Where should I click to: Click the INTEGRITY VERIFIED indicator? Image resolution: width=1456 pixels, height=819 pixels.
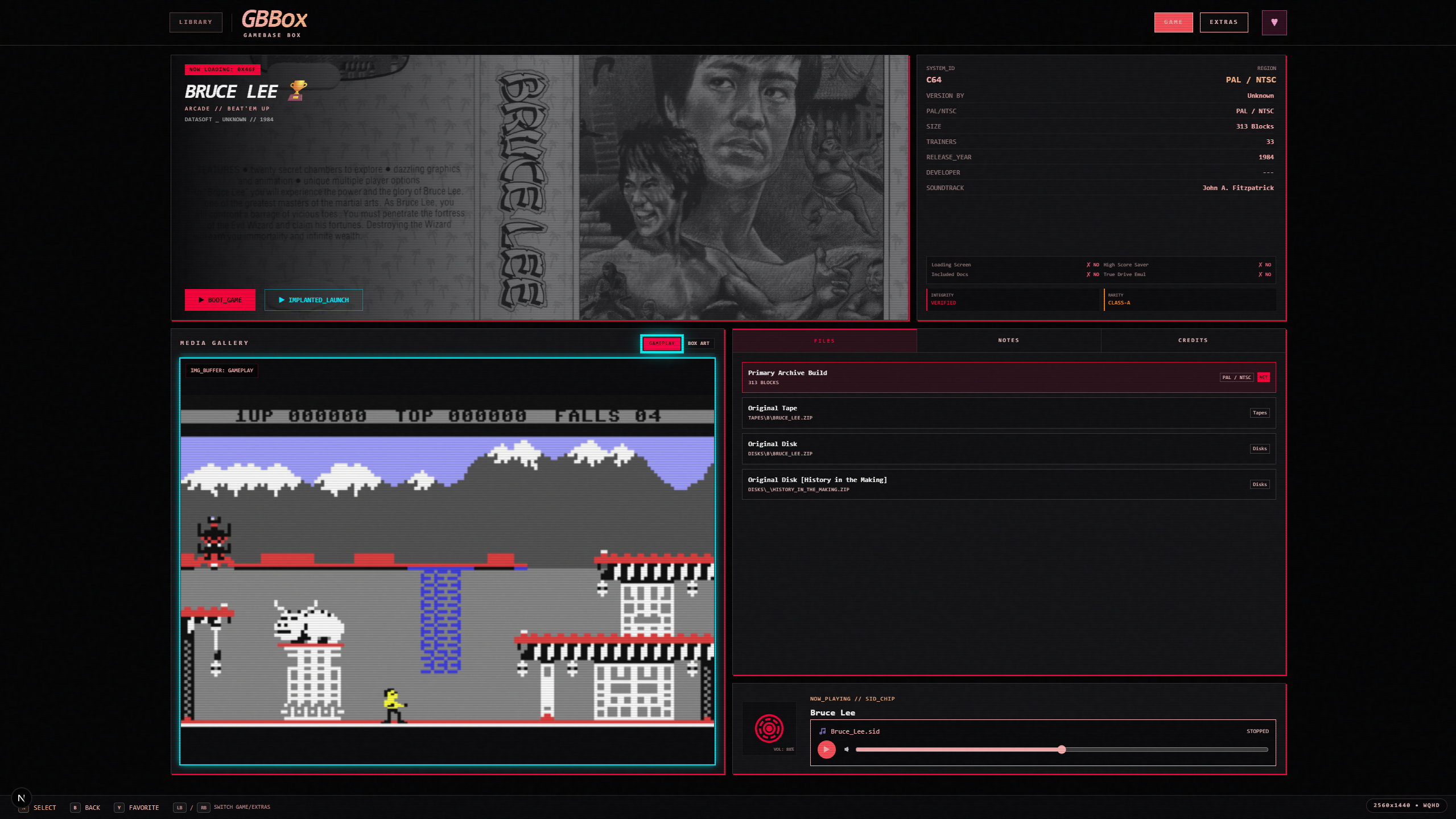coord(1013,299)
